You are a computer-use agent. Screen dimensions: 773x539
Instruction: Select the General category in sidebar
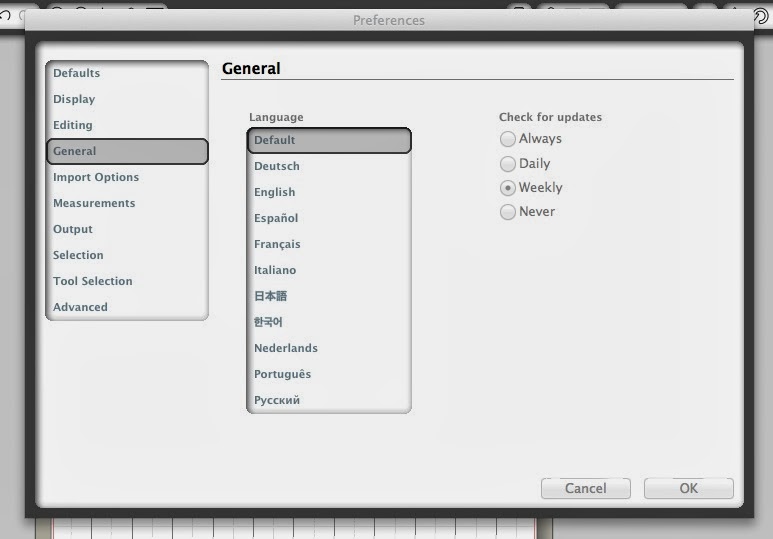point(127,151)
